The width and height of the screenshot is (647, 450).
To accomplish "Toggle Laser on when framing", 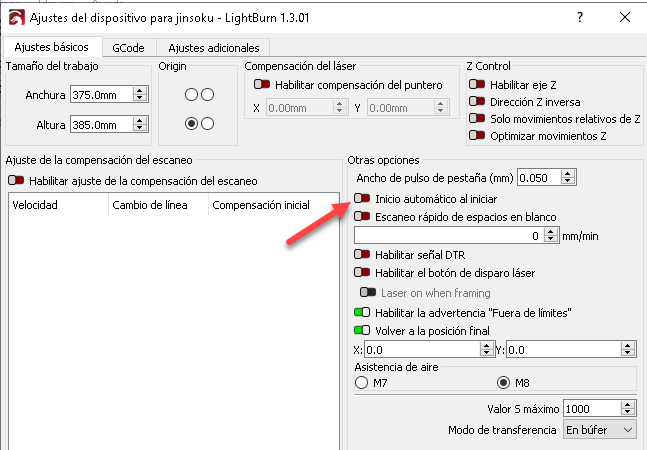I will coord(368,292).
